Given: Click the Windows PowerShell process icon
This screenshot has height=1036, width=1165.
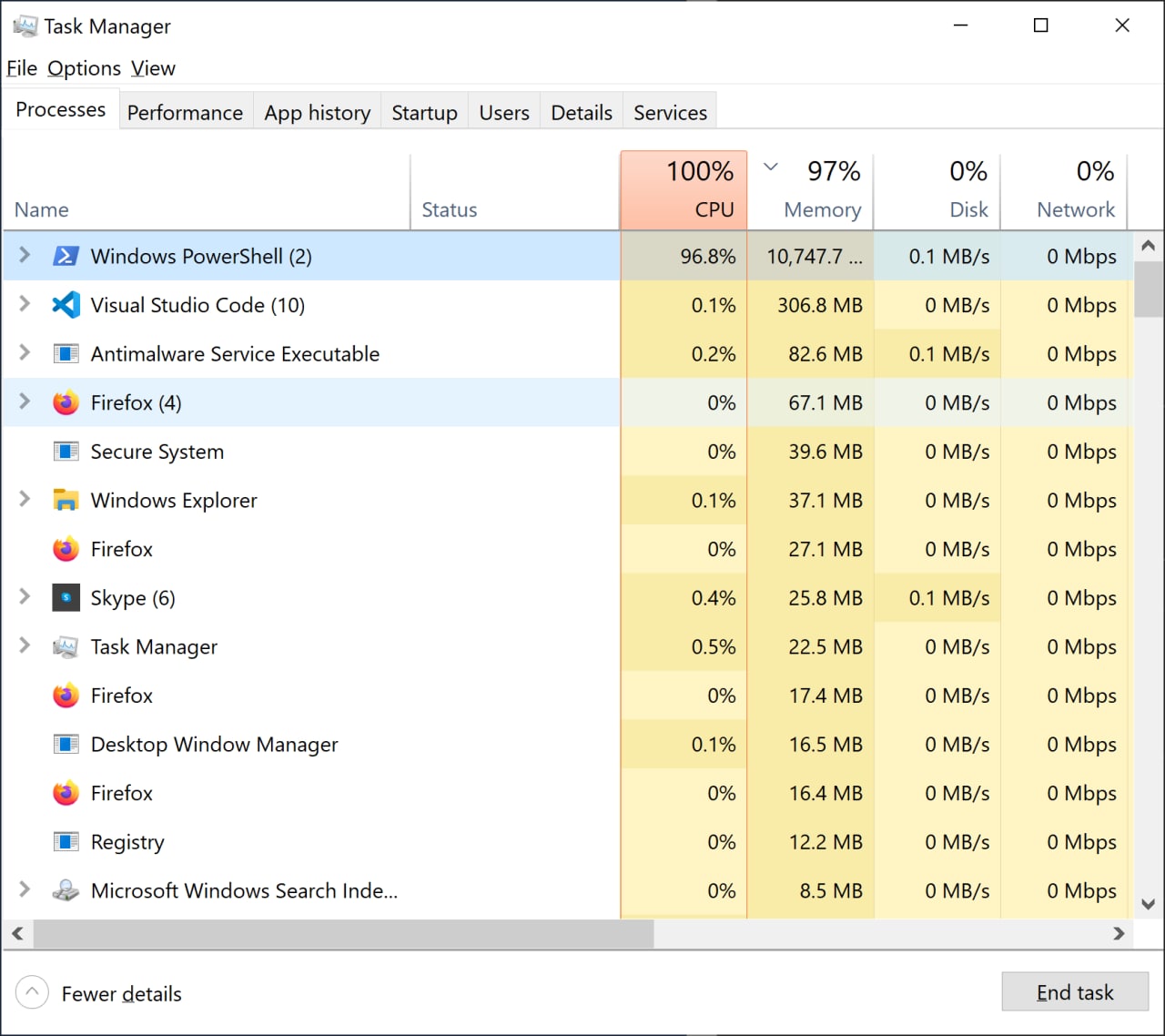Looking at the screenshot, I should [66, 257].
